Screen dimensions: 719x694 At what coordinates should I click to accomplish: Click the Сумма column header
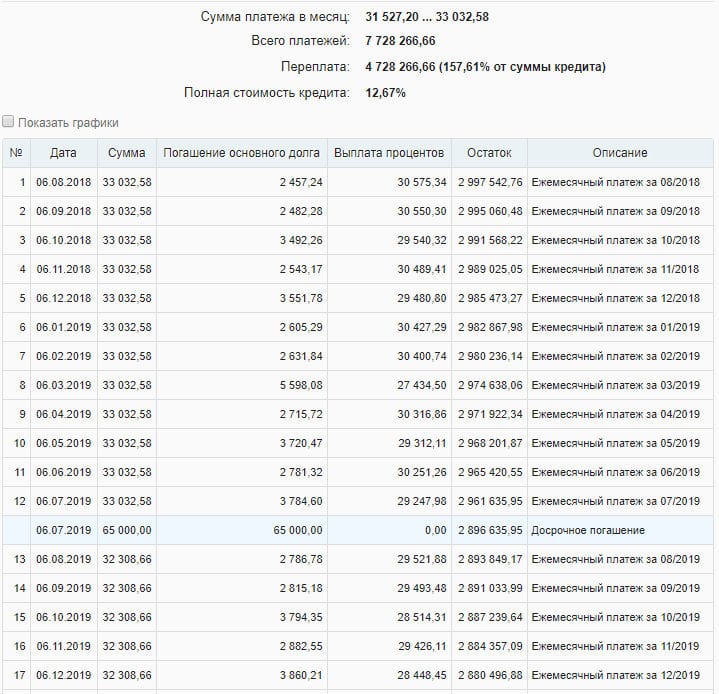tap(127, 153)
